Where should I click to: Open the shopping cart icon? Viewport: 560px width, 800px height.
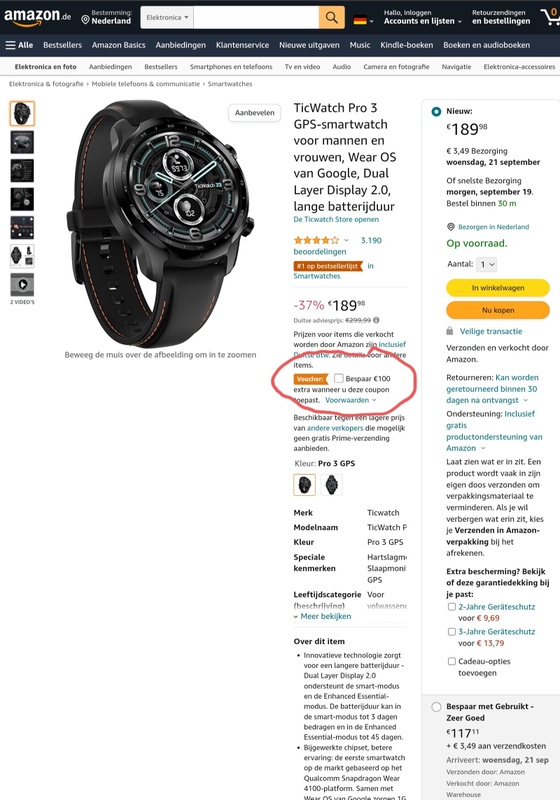click(x=550, y=17)
